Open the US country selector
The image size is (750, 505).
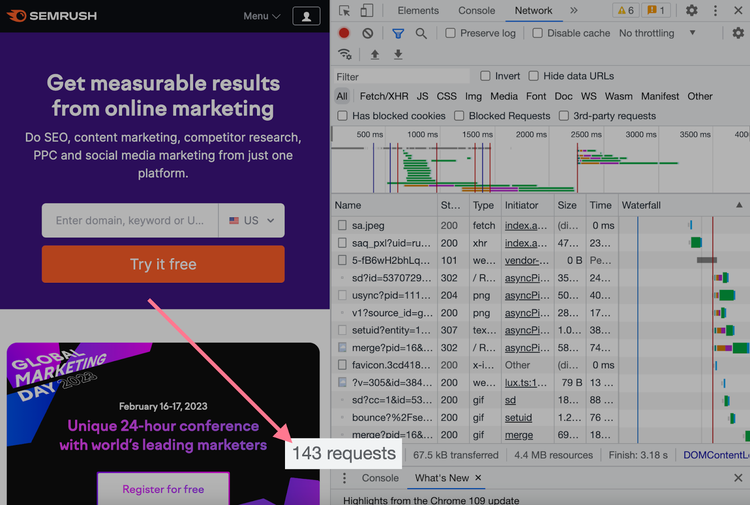tap(252, 220)
